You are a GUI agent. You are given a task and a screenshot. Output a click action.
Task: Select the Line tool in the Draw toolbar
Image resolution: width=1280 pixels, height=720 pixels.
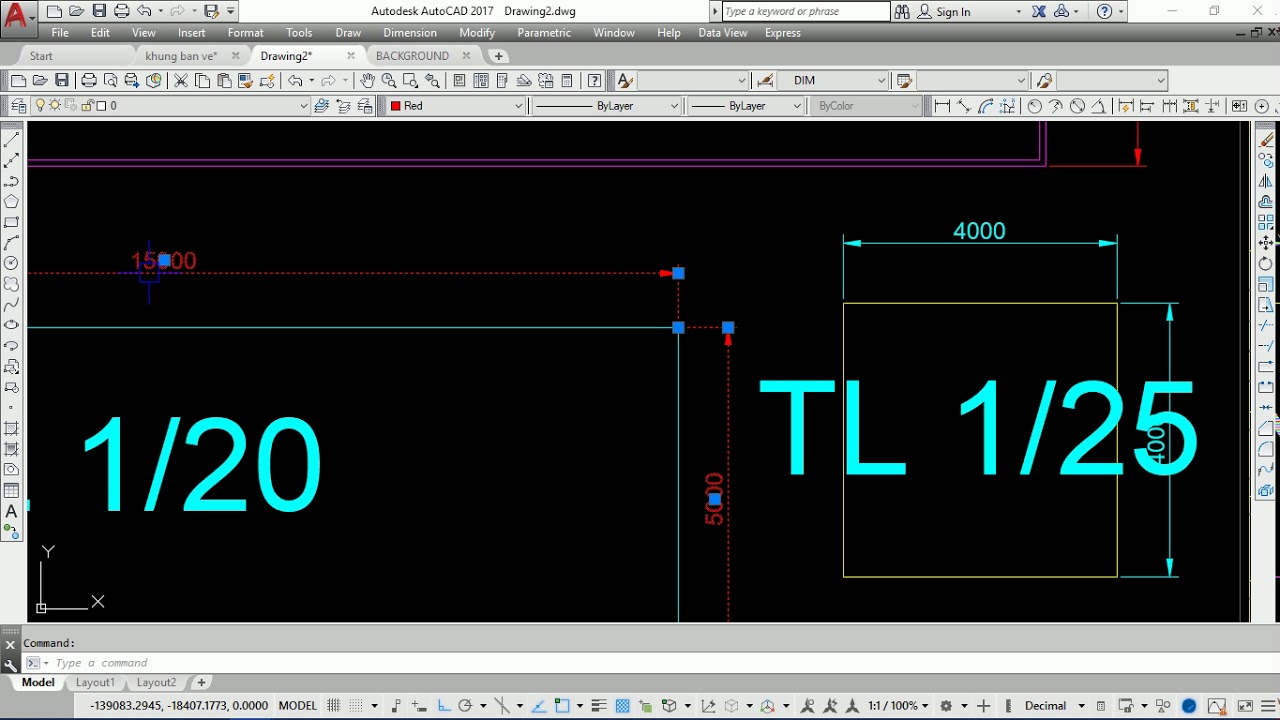tap(12, 140)
